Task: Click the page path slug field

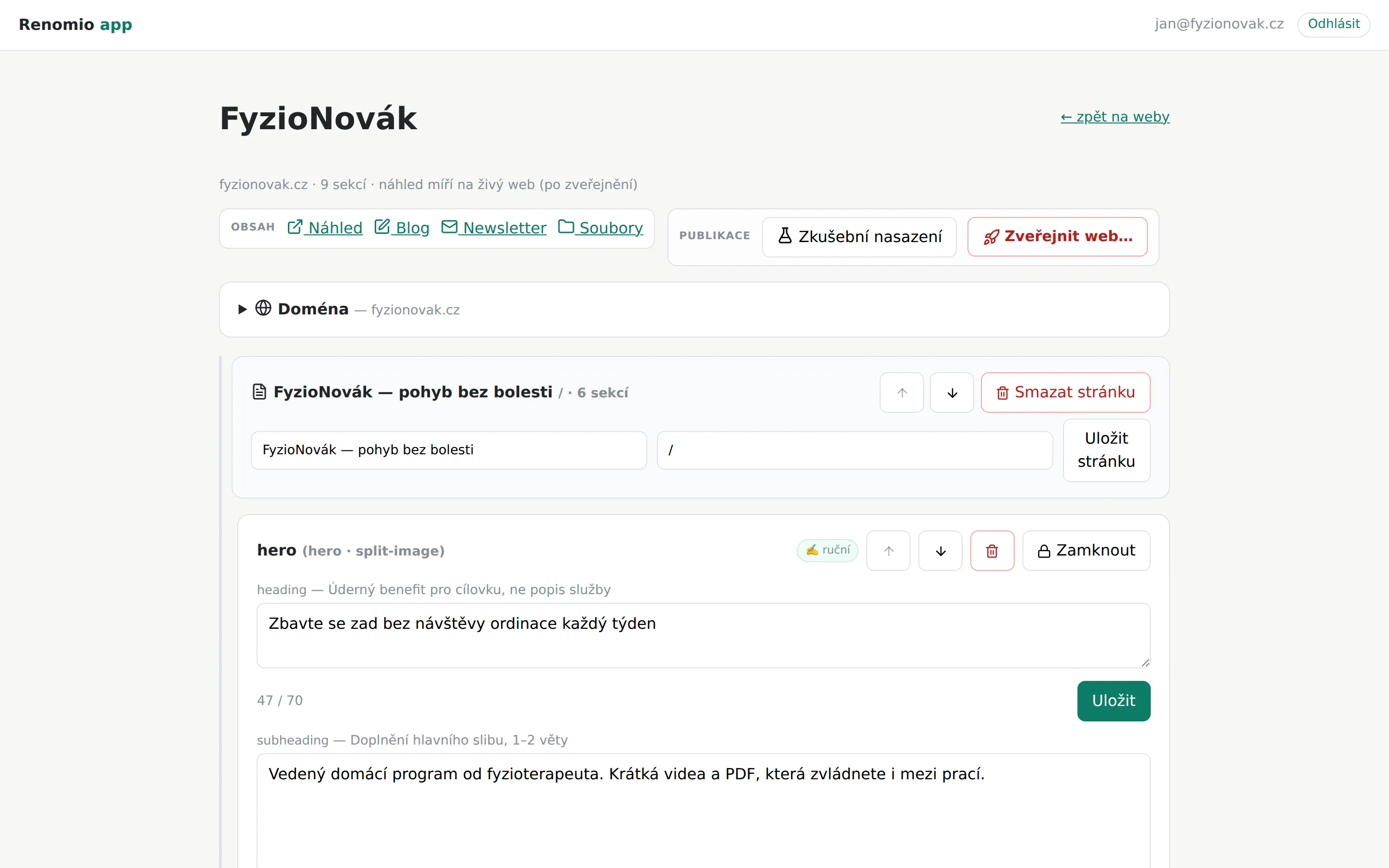Action: pos(855,450)
